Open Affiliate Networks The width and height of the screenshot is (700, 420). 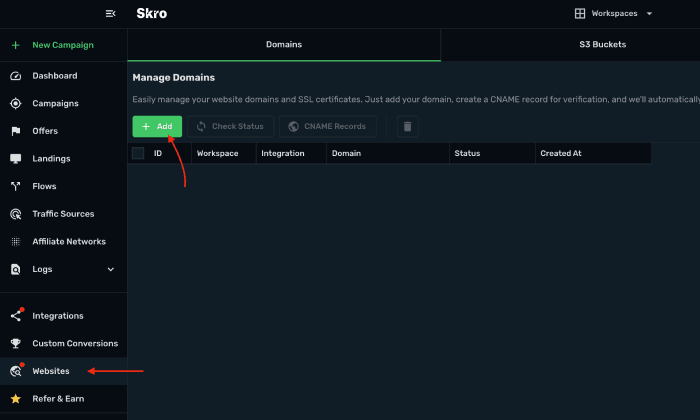point(69,241)
